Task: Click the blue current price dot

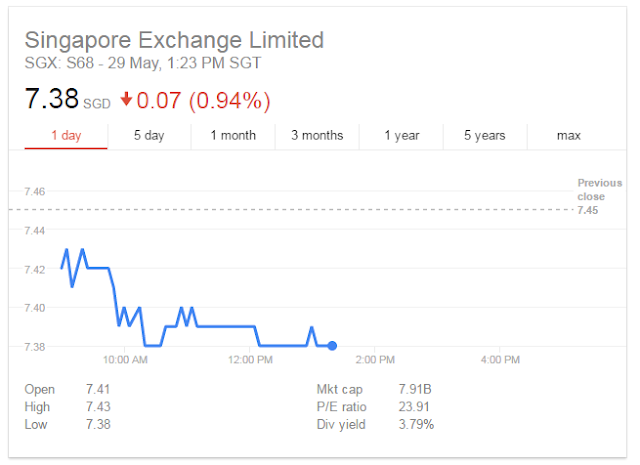Action: coord(332,346)
